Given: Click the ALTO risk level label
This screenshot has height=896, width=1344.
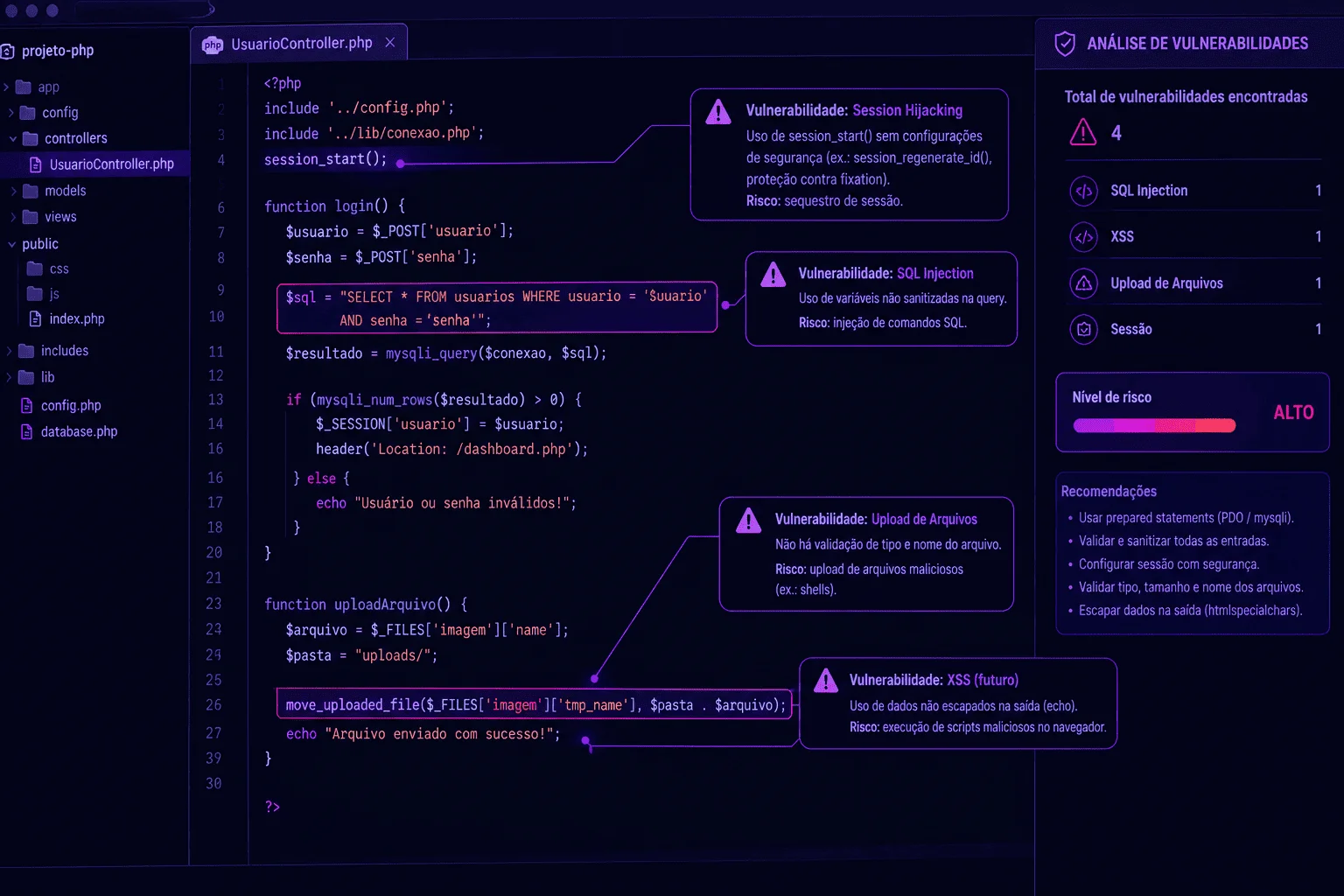Looking at the screenshot, I should (x=1293, y=412).
